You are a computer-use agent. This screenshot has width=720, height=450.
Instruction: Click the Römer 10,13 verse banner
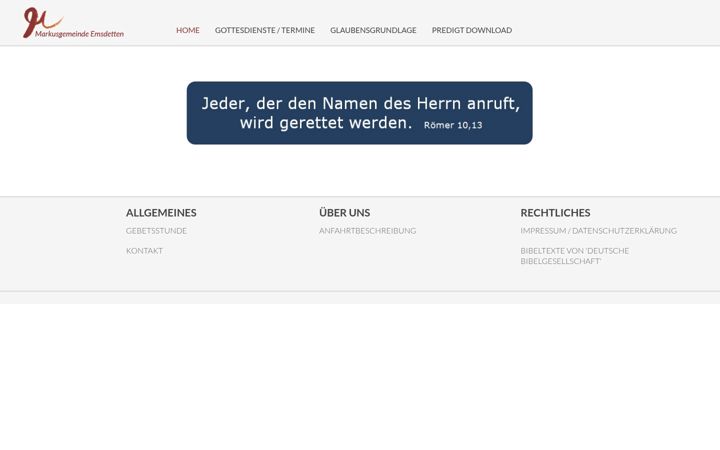pos(360,113)
